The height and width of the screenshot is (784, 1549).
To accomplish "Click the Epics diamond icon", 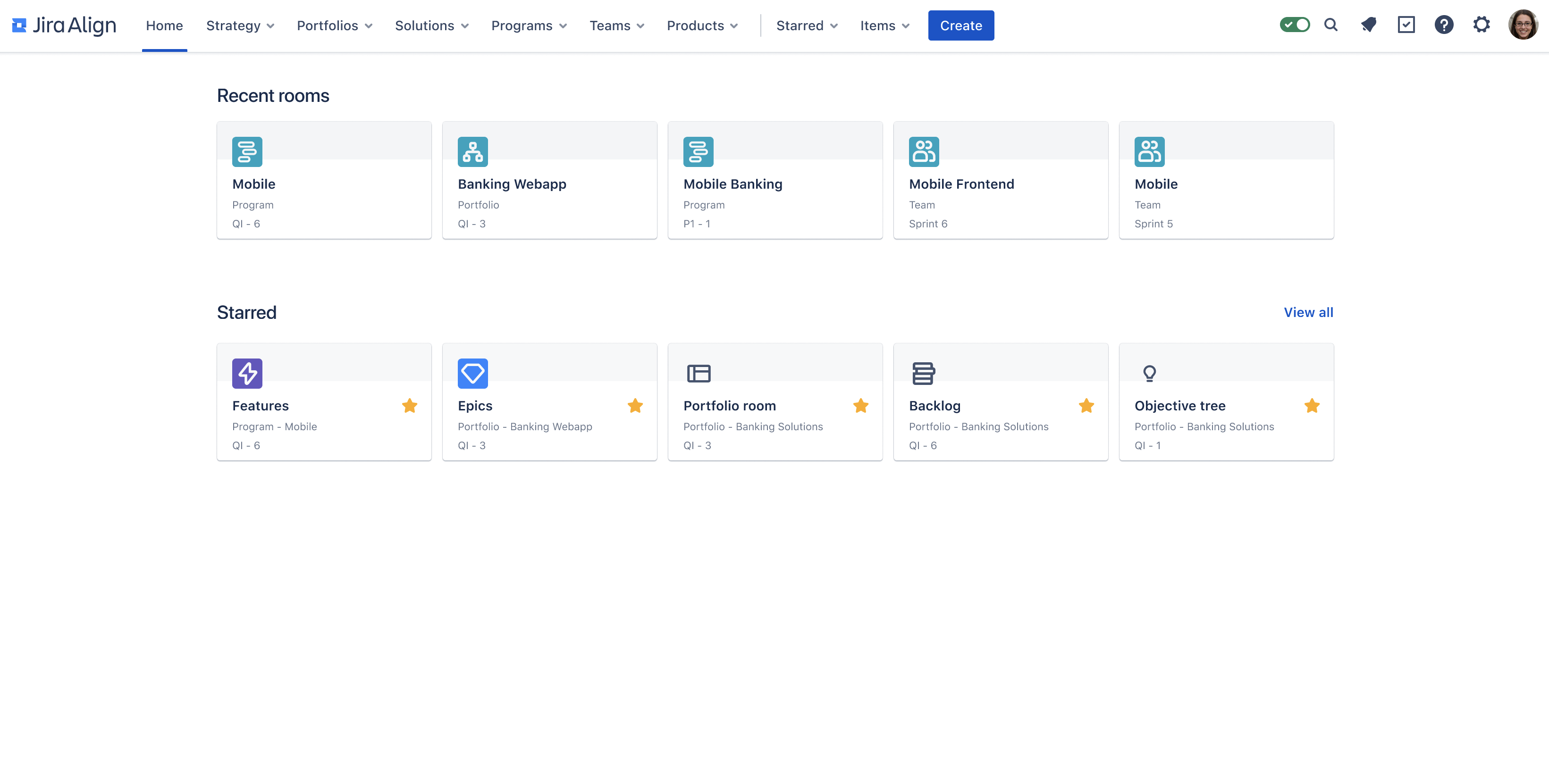I will coord(472,373).
